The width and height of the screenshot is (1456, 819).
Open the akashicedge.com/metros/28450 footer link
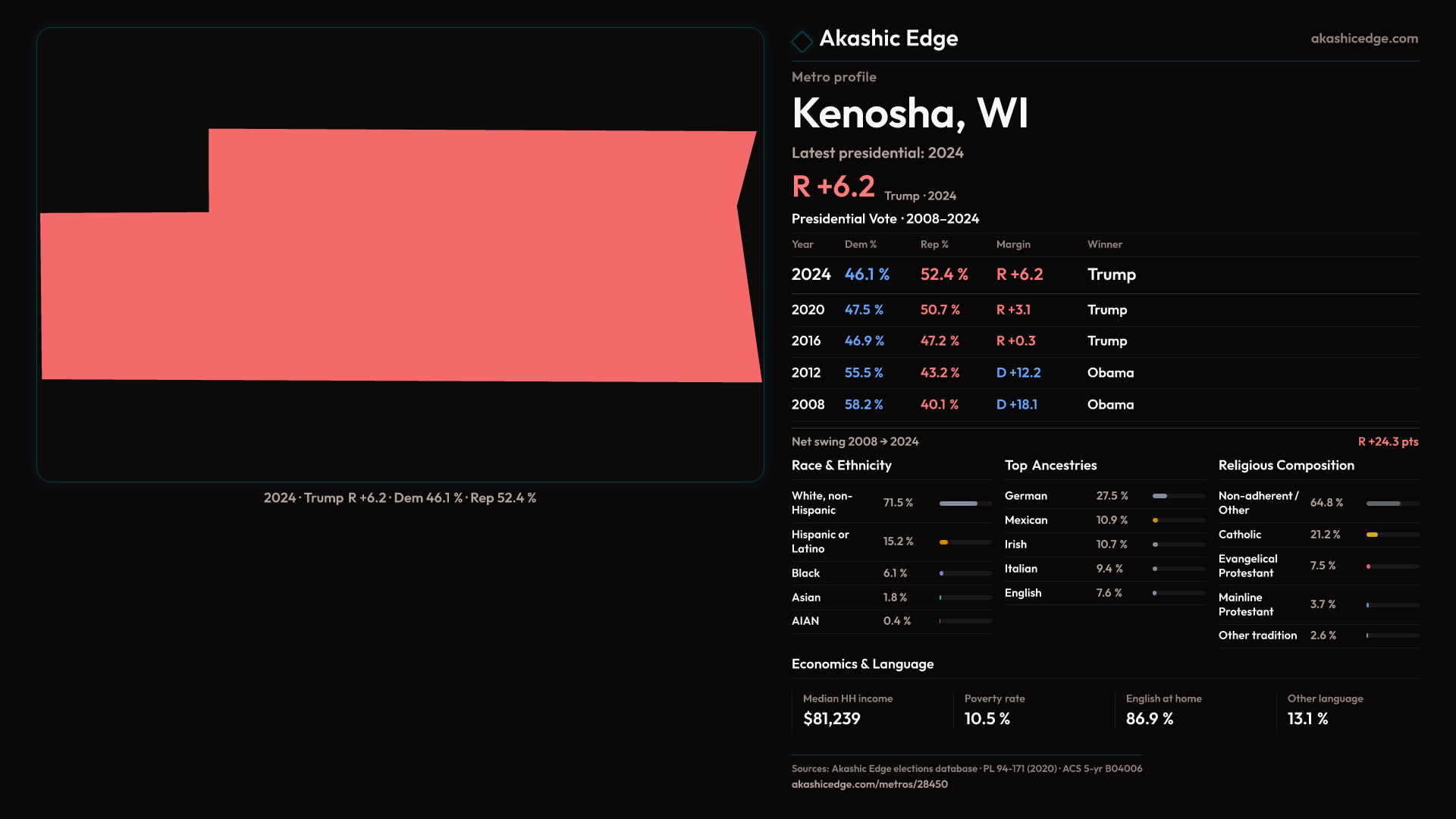click(x=869, y=784)
